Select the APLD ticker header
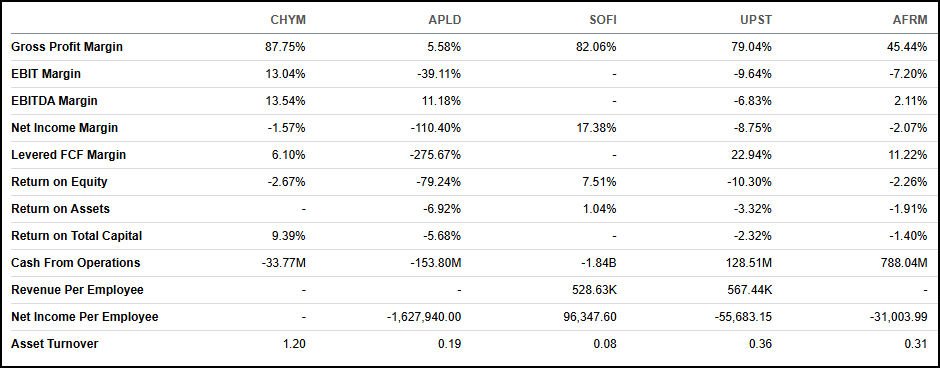The image size is (940, 368). (444, 20)
